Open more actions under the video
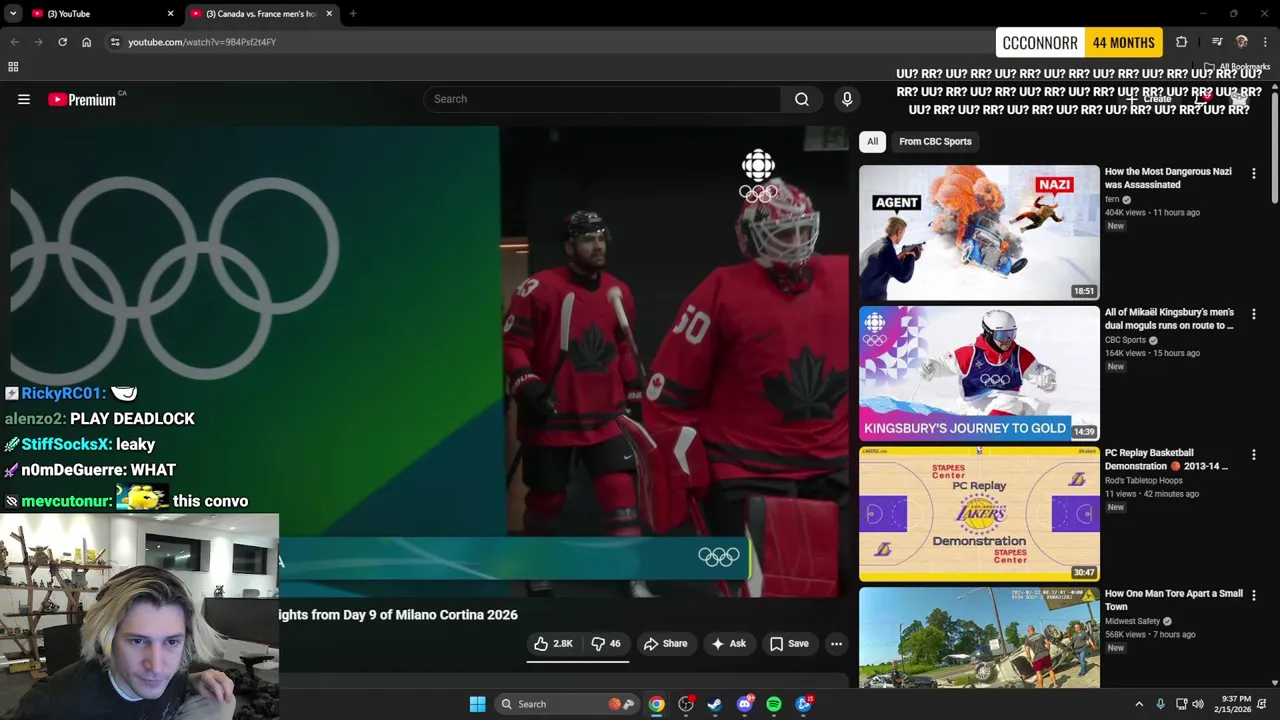 836,644
